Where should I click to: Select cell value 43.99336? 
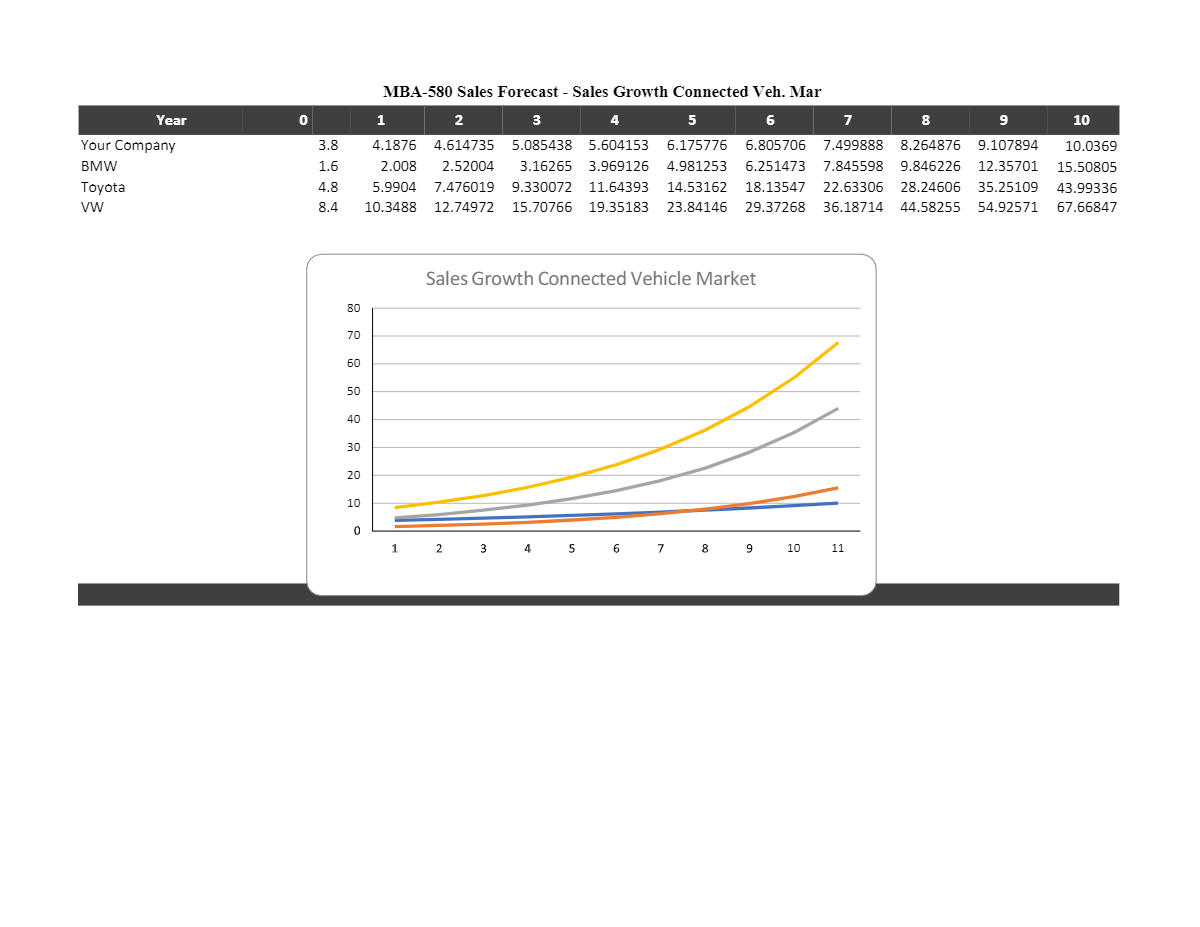coord(1087,188)
